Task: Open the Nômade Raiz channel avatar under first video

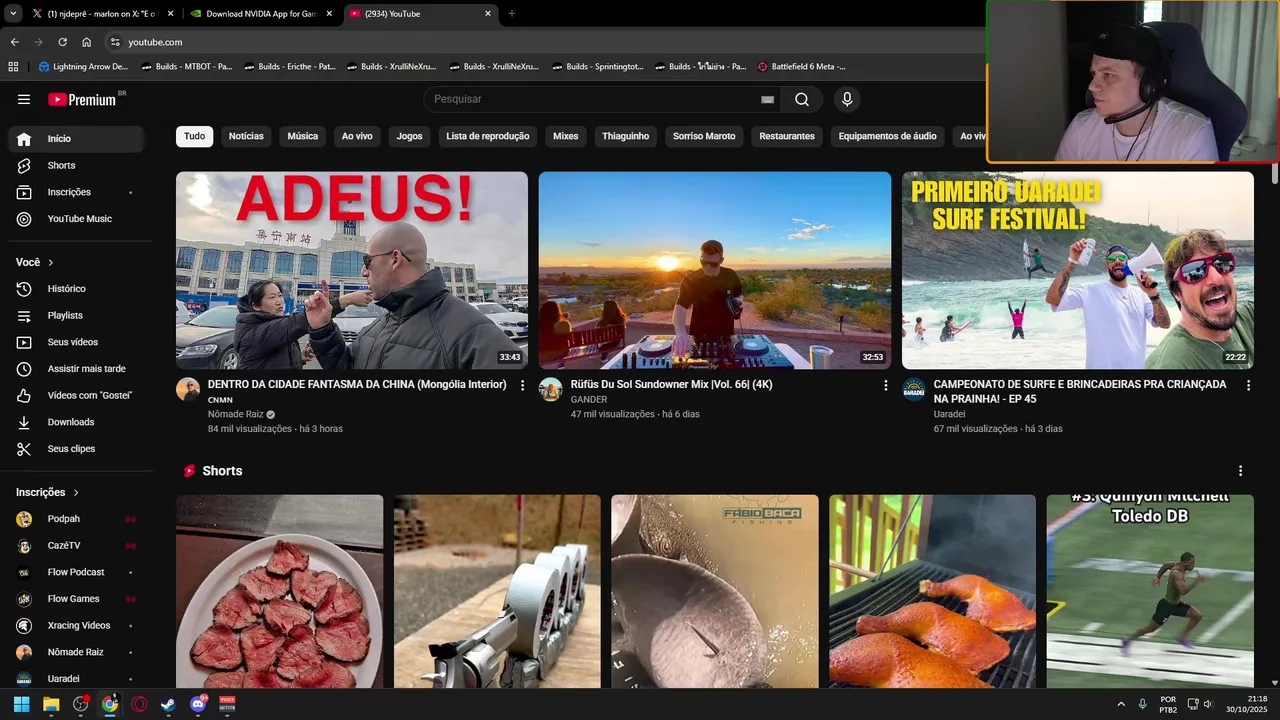Action: coord(188,389)
